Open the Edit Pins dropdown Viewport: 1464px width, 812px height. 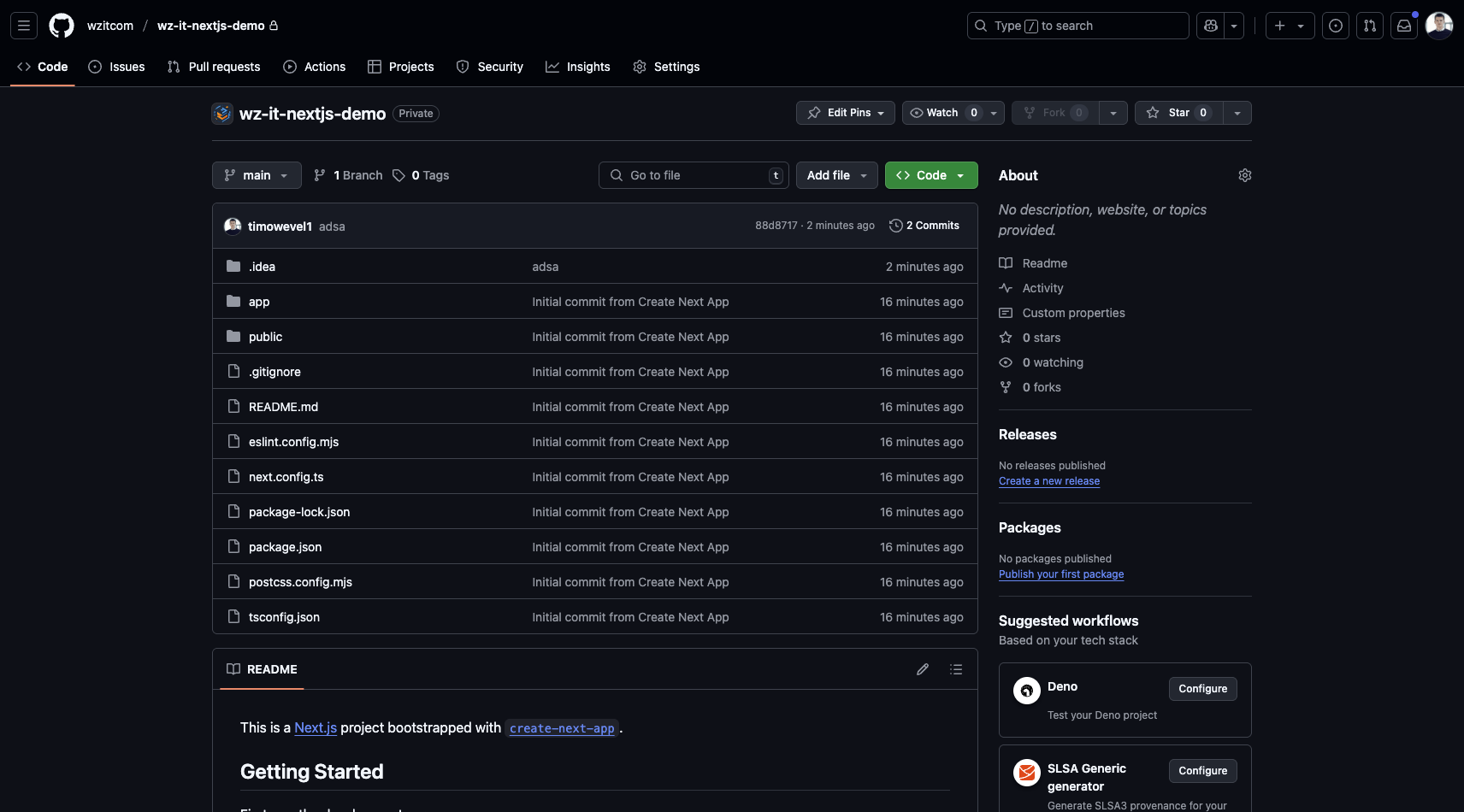click(846, 113)
